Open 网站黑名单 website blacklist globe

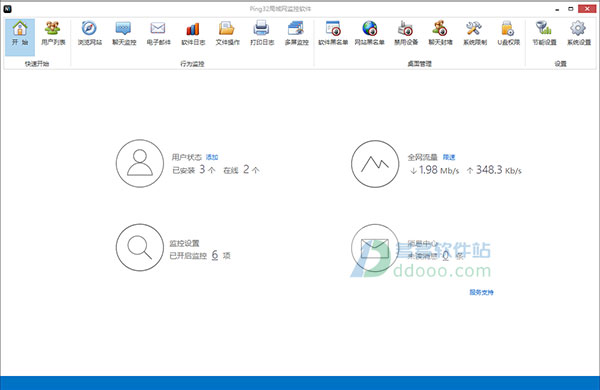pyautogui.click(x=369, y=34)
